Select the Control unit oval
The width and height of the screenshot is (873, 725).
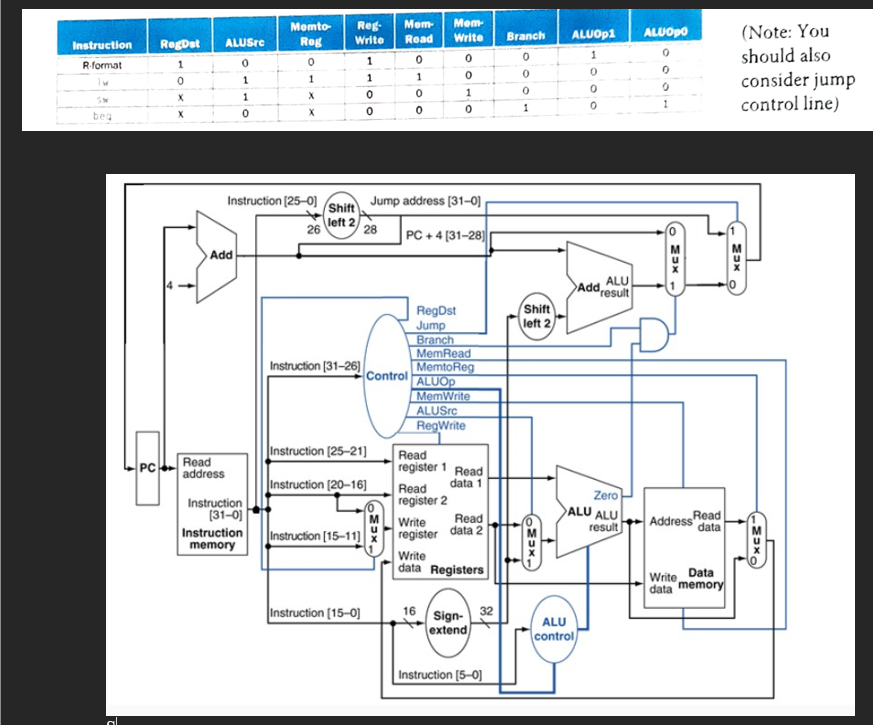(388, 375)
